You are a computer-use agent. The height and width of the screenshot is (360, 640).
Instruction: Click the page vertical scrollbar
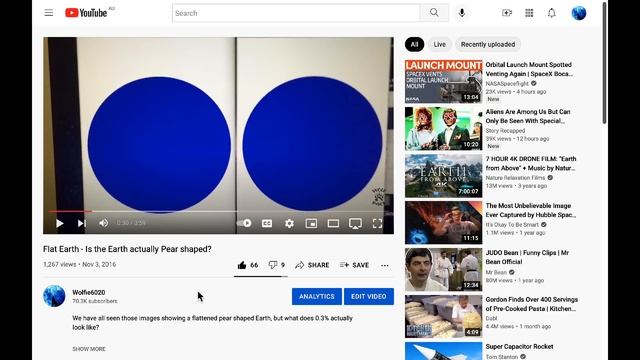(x=604, y=63)
